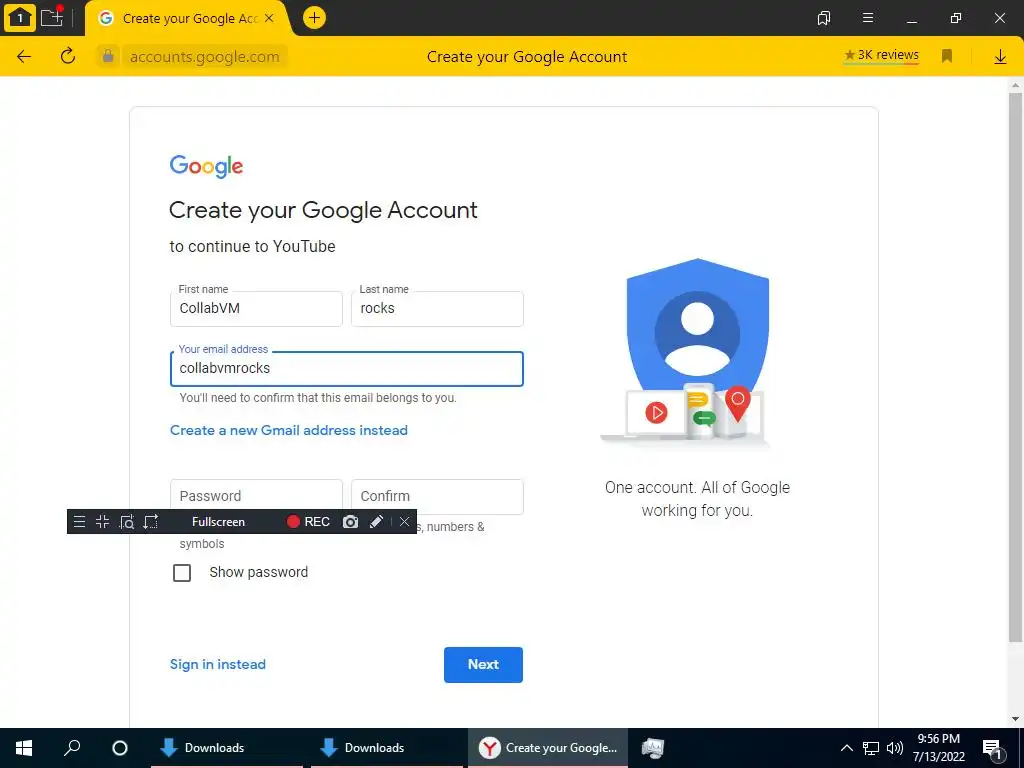Open the clock showing 9:56 PM
1024x768 pixels.
[x=939, y=748]
